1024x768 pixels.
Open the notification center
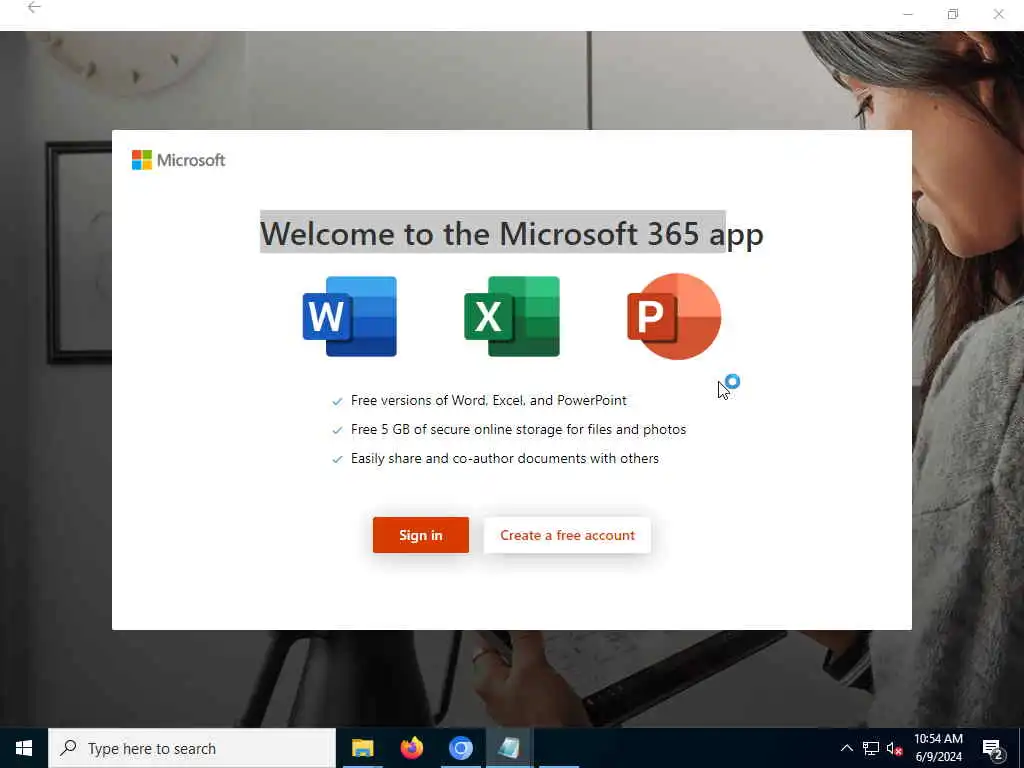coord(993,749)
